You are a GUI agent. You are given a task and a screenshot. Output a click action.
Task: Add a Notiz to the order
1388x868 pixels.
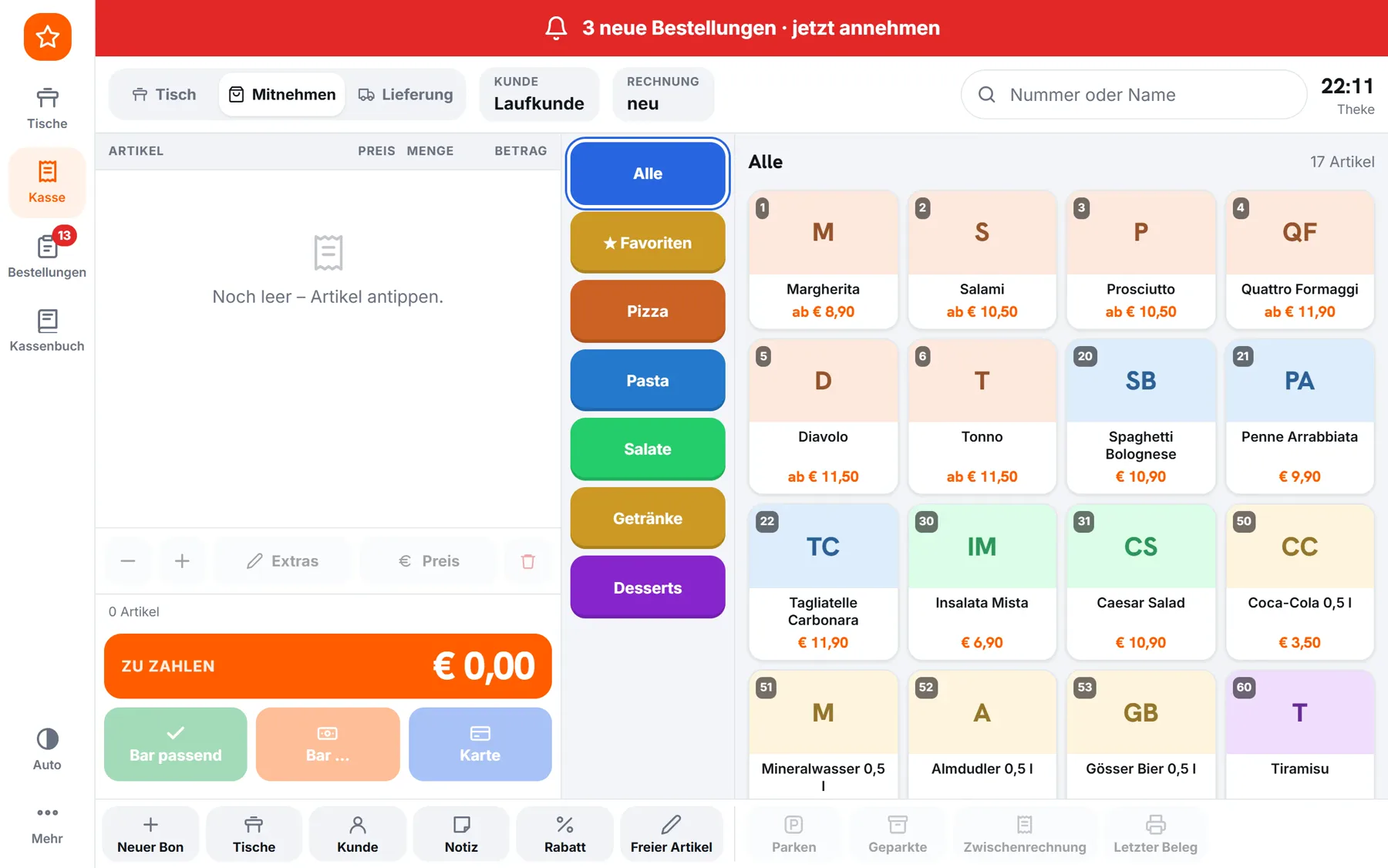[x=461, y=834]
